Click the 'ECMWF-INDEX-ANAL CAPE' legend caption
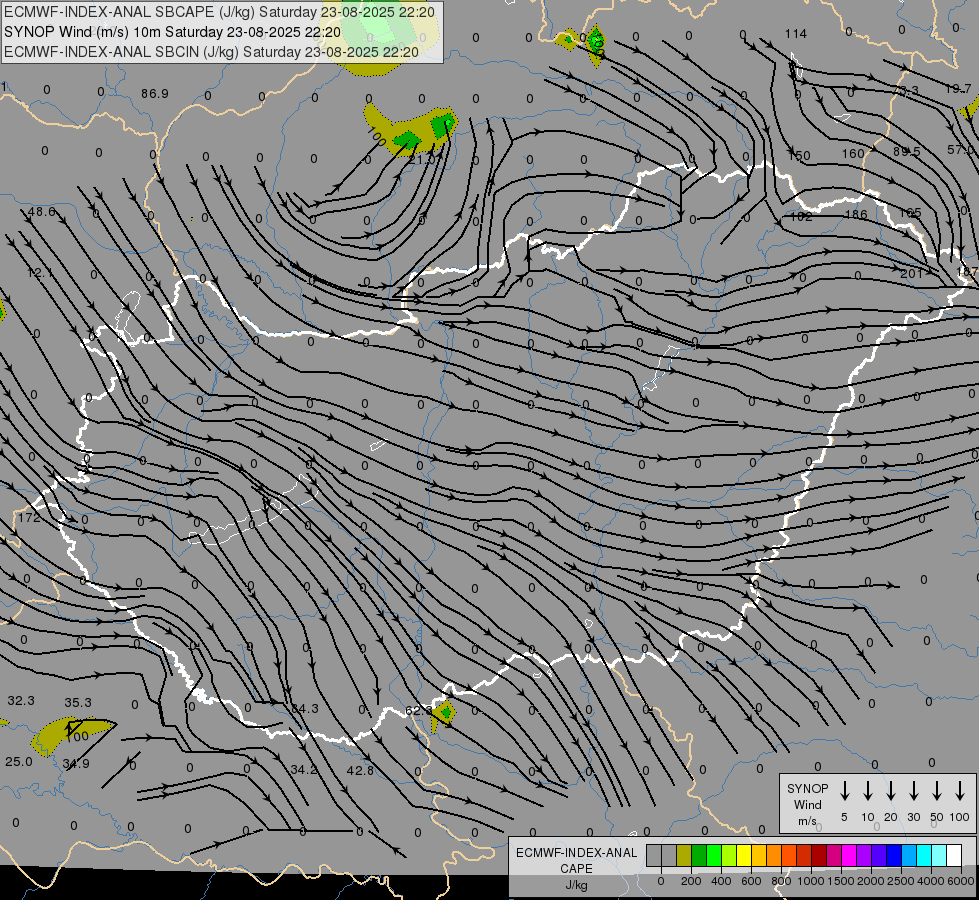Viewport: 979px width, 900px height. point(576,861)
